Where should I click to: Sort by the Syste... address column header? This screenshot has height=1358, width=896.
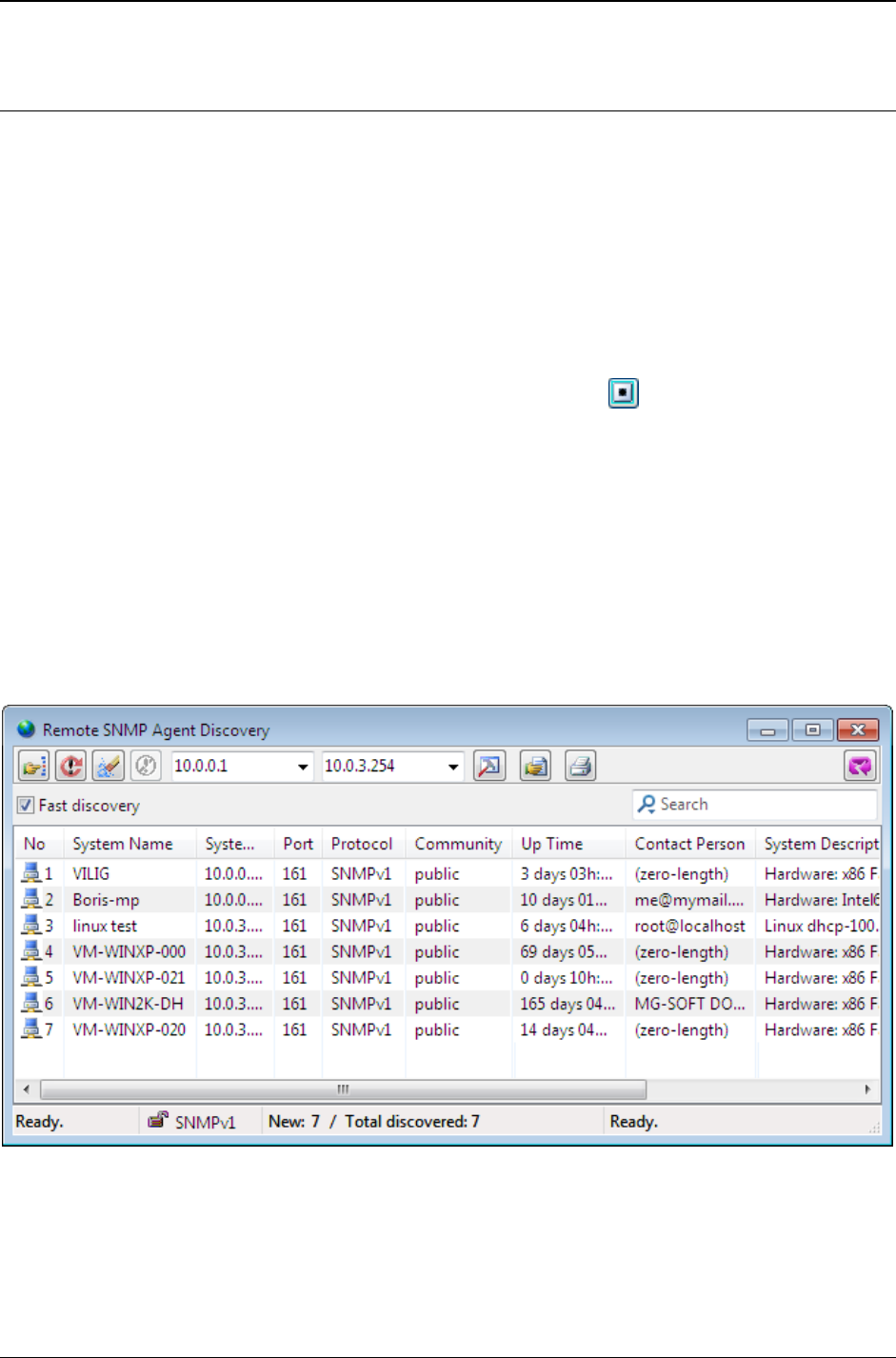point(235,844)
